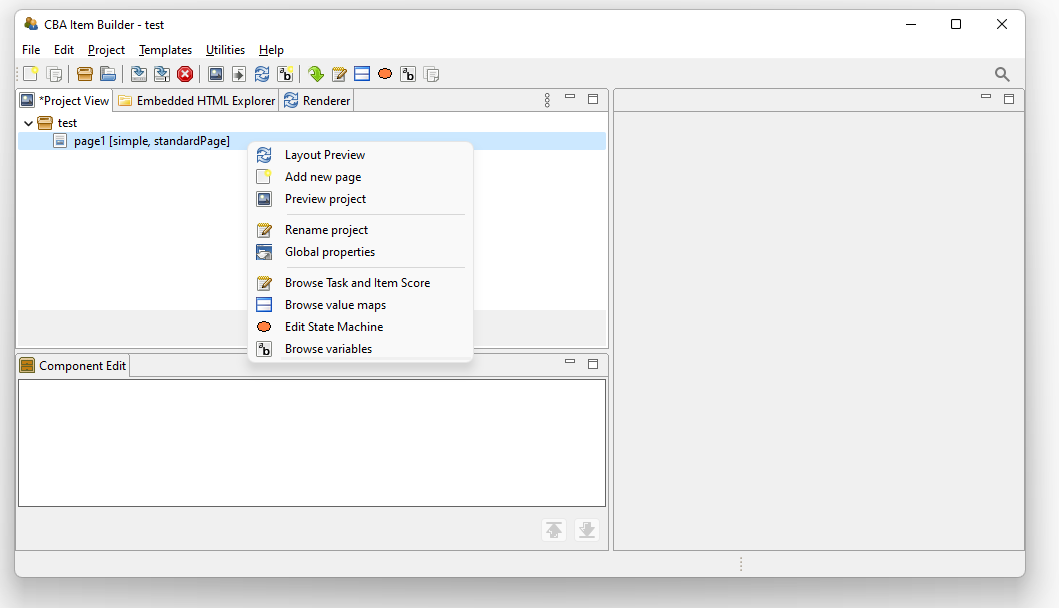Minimize the Project View panel
This screenshot has width=1059, height=608.
click(x=570, y=98)
